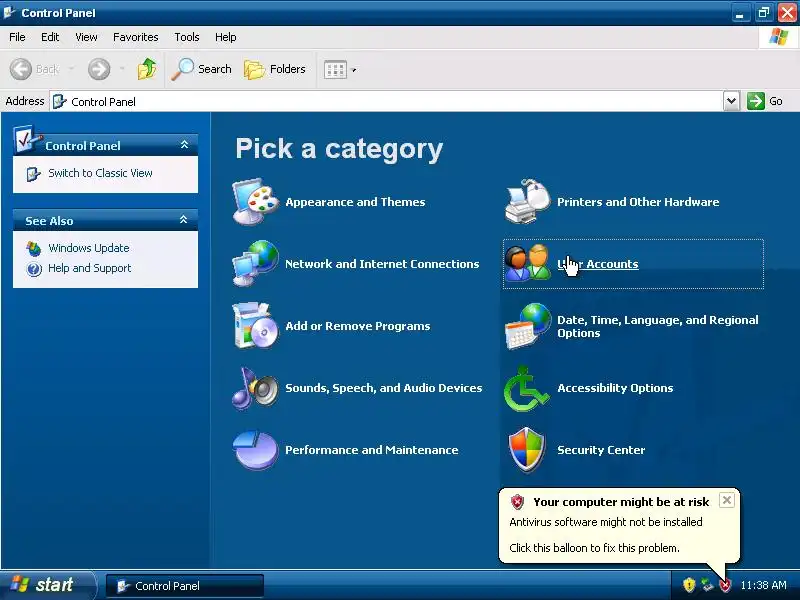Image resolution: width=800 pixels, height=600 pixels.
Task: Open the View menu
Action: coord(86,37)
